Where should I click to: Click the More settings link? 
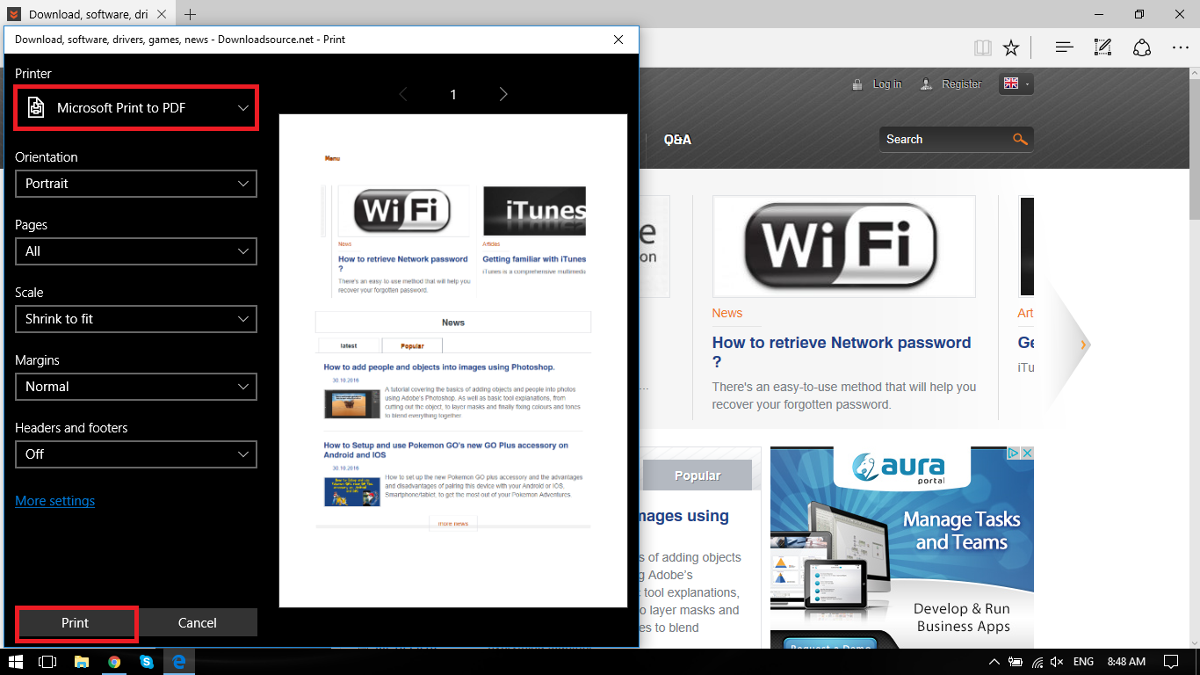click(x=55, y=501)
